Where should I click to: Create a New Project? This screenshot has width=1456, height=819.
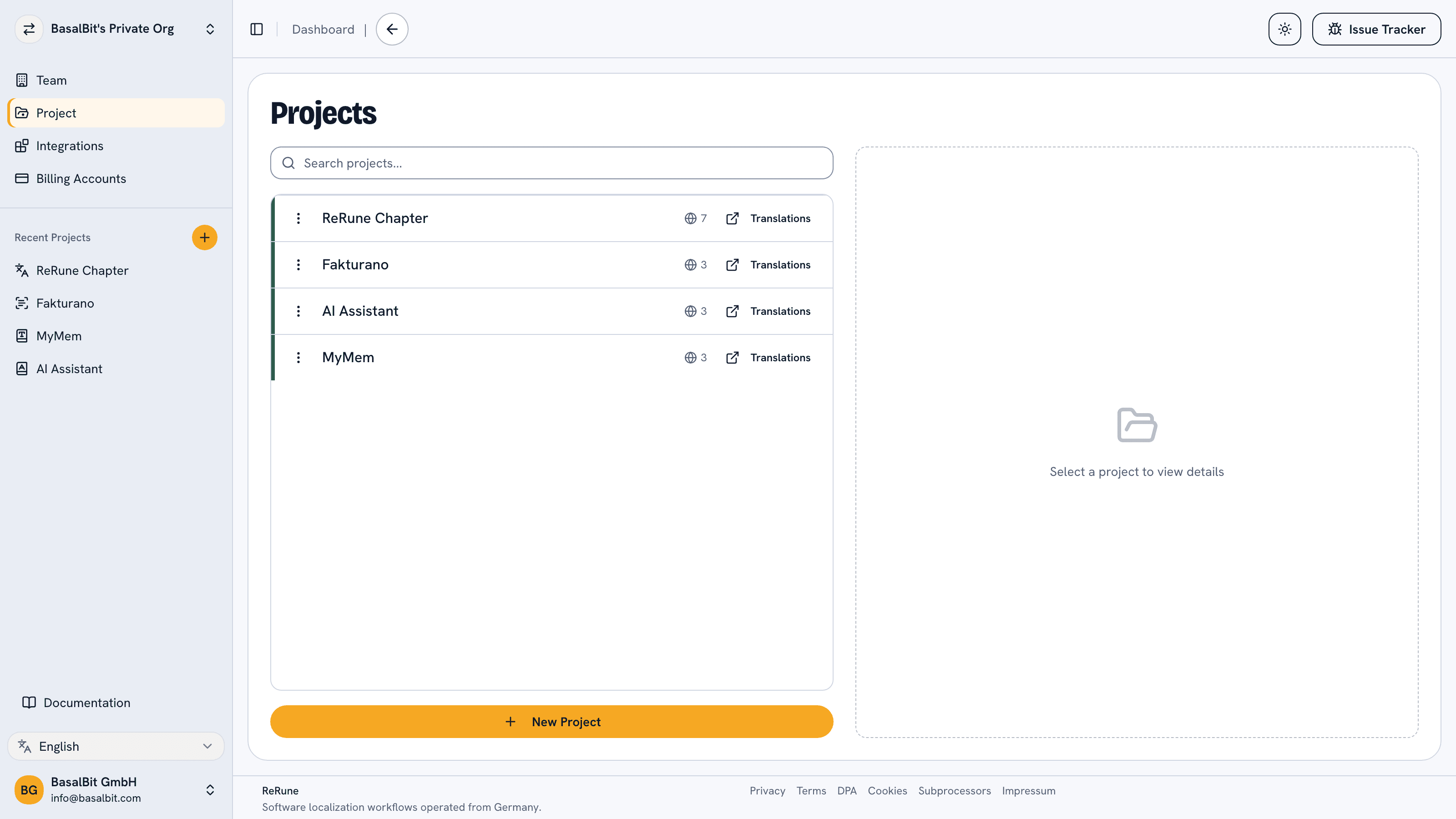(551, 721)
